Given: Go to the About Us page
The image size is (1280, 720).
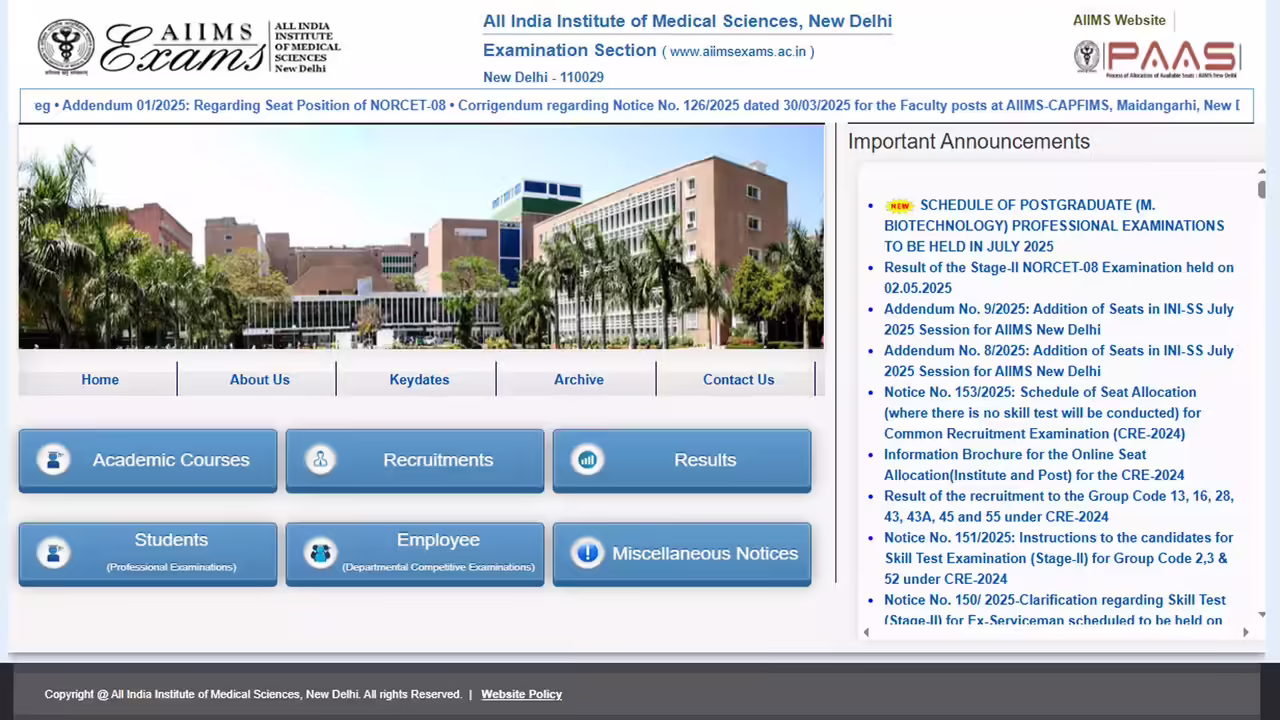Looking at the screenshot, I should click(x=259, y=380).
